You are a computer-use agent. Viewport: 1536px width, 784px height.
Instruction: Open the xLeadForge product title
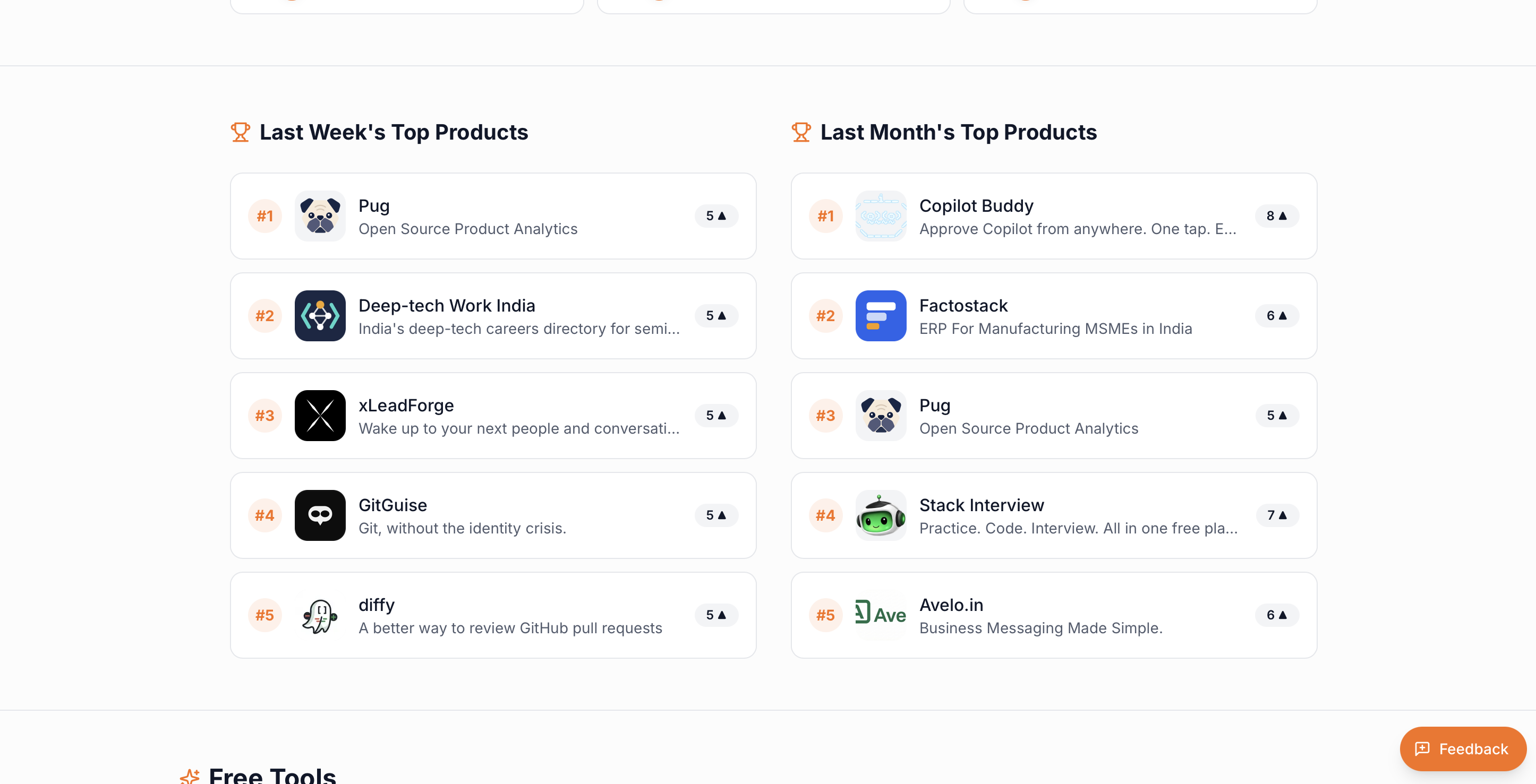(x=406, y=405)
